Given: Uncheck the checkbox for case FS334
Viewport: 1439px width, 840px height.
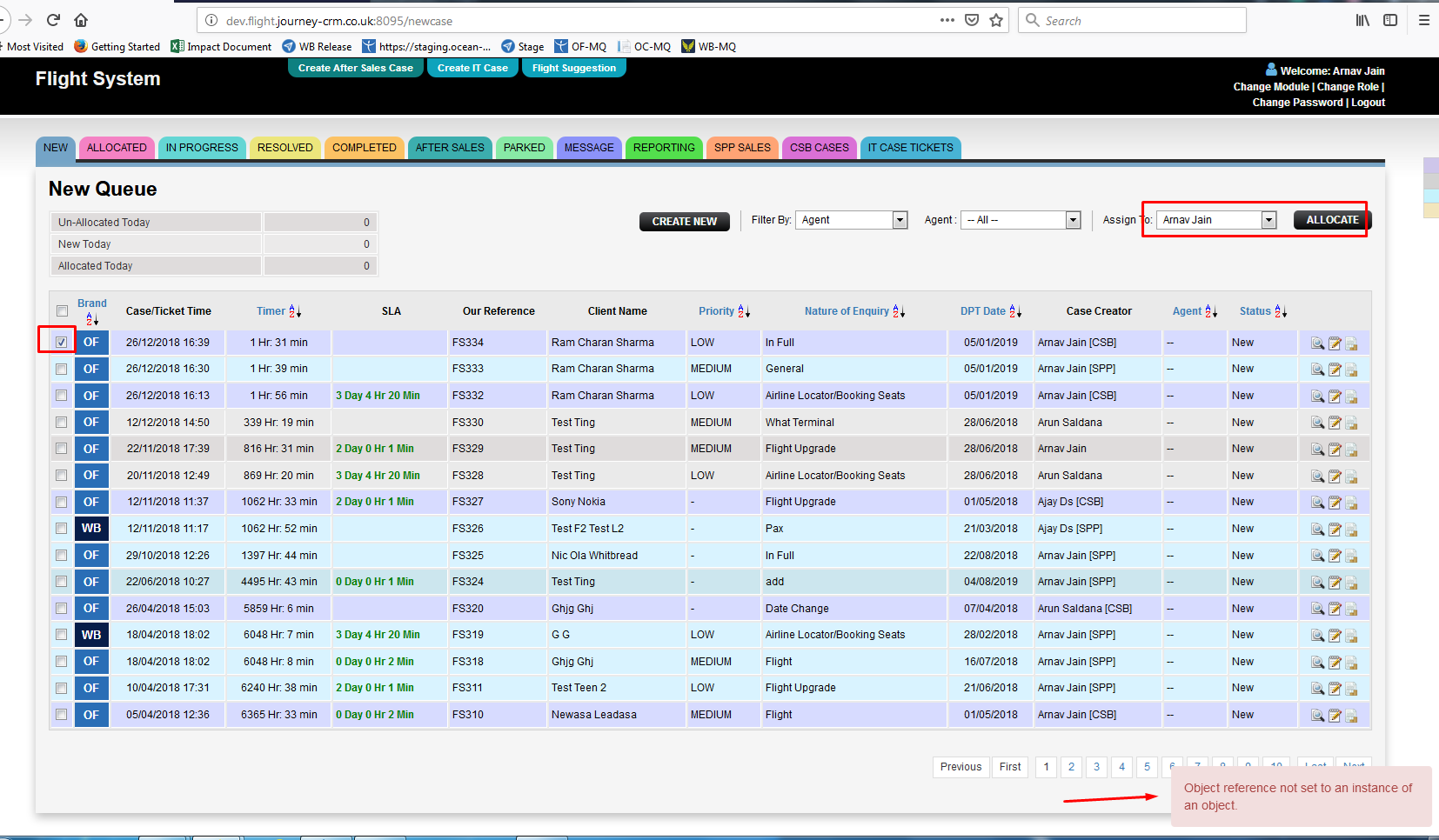Looking at the screenshot, I should click(x=61, y=343).
